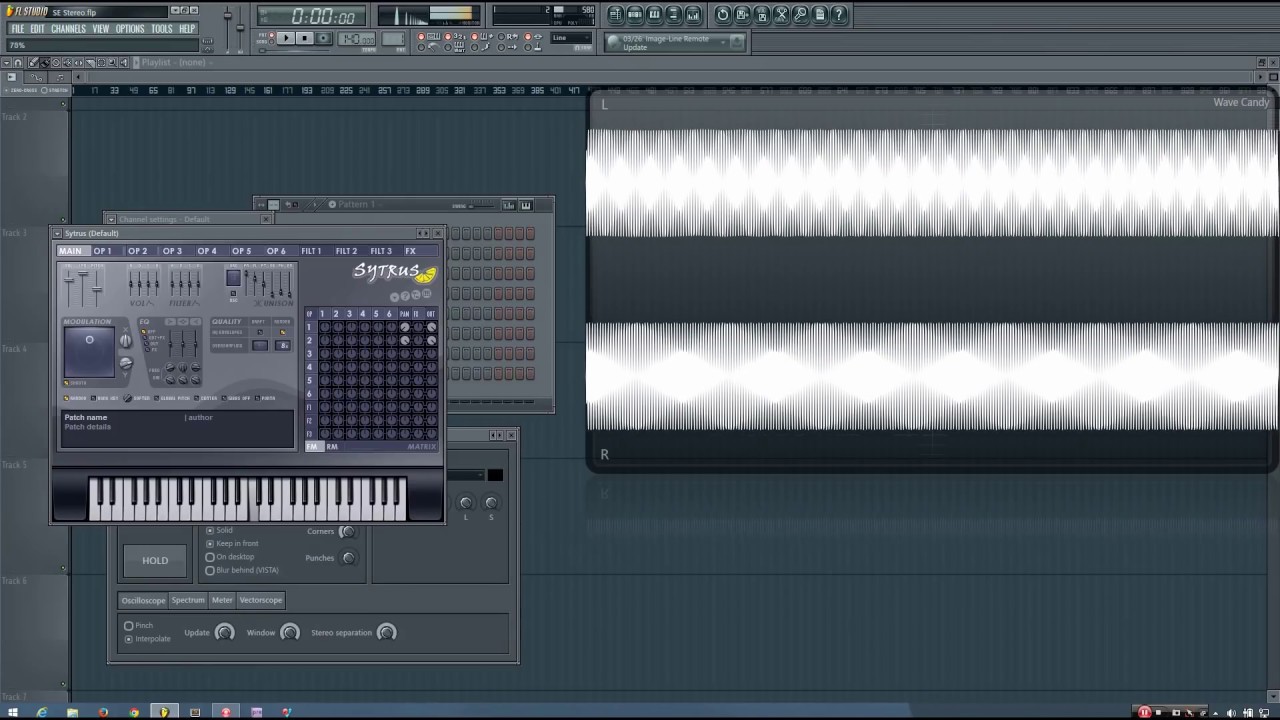Click the Render/export floppy toolbar icon
Screen dimensions: 1280x720
click(762, 14)
